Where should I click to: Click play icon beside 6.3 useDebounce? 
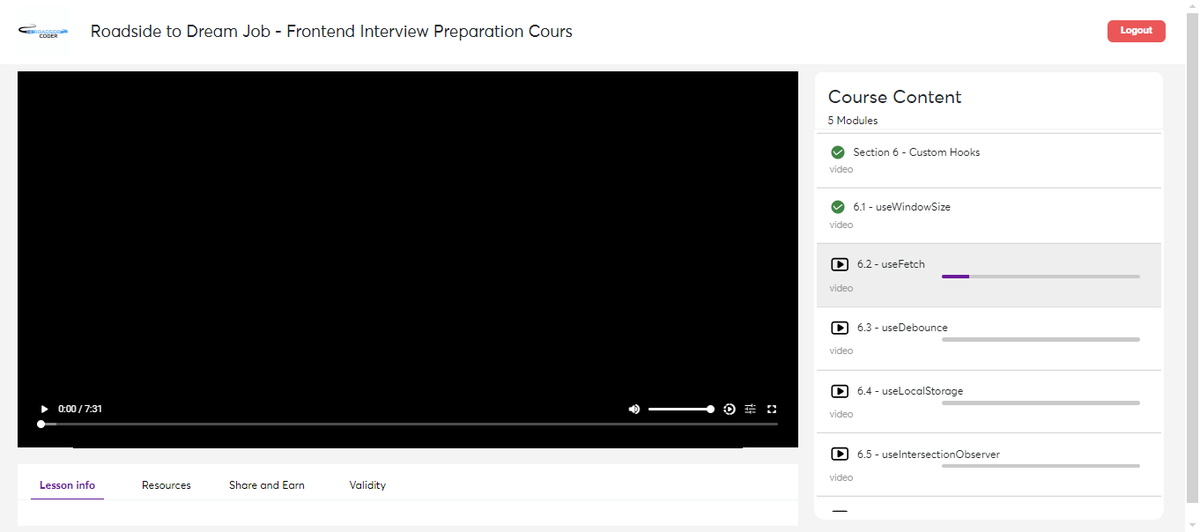point(840,327)
